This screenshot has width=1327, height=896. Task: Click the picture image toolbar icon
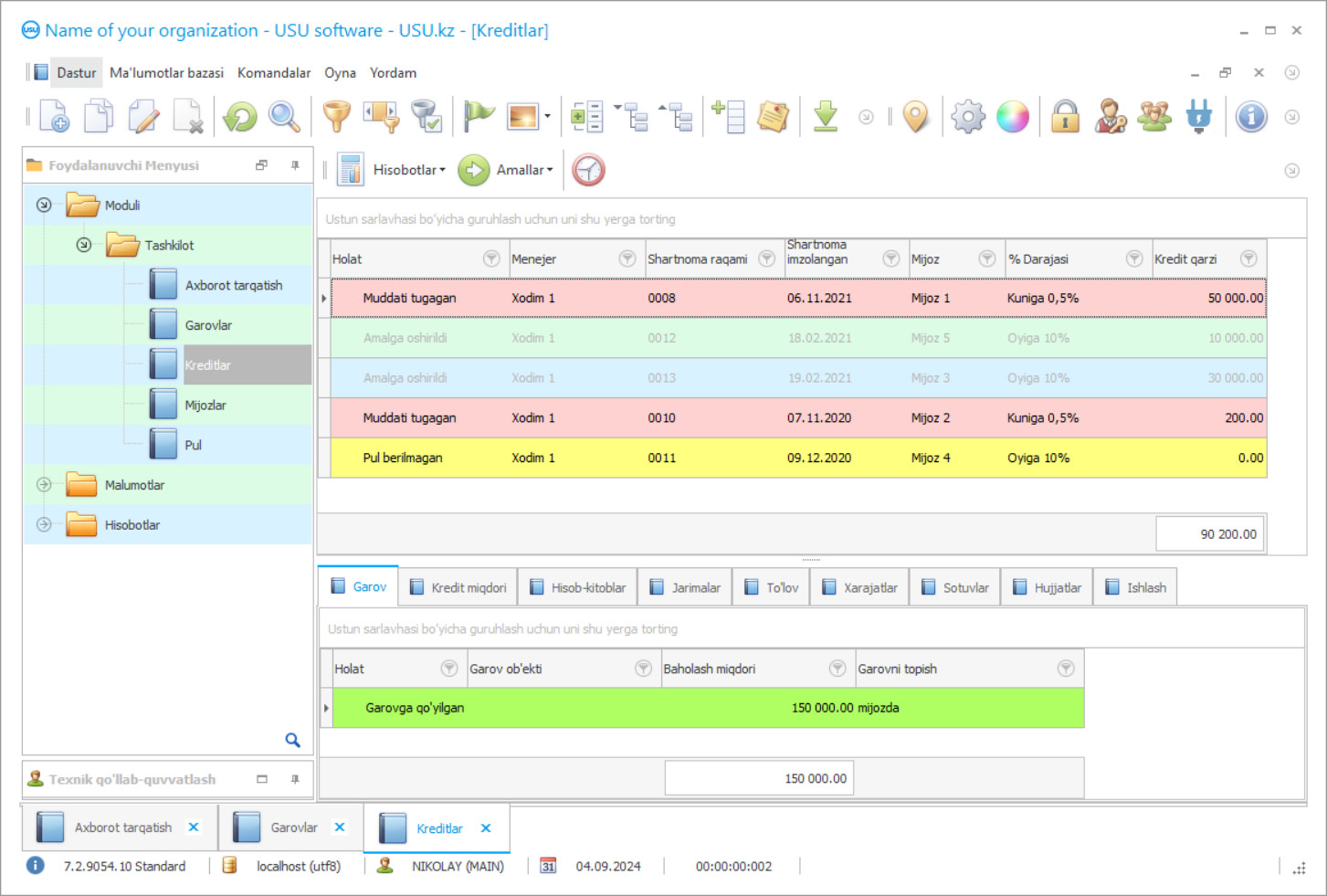pyautogui.click(x=523, y=116)
